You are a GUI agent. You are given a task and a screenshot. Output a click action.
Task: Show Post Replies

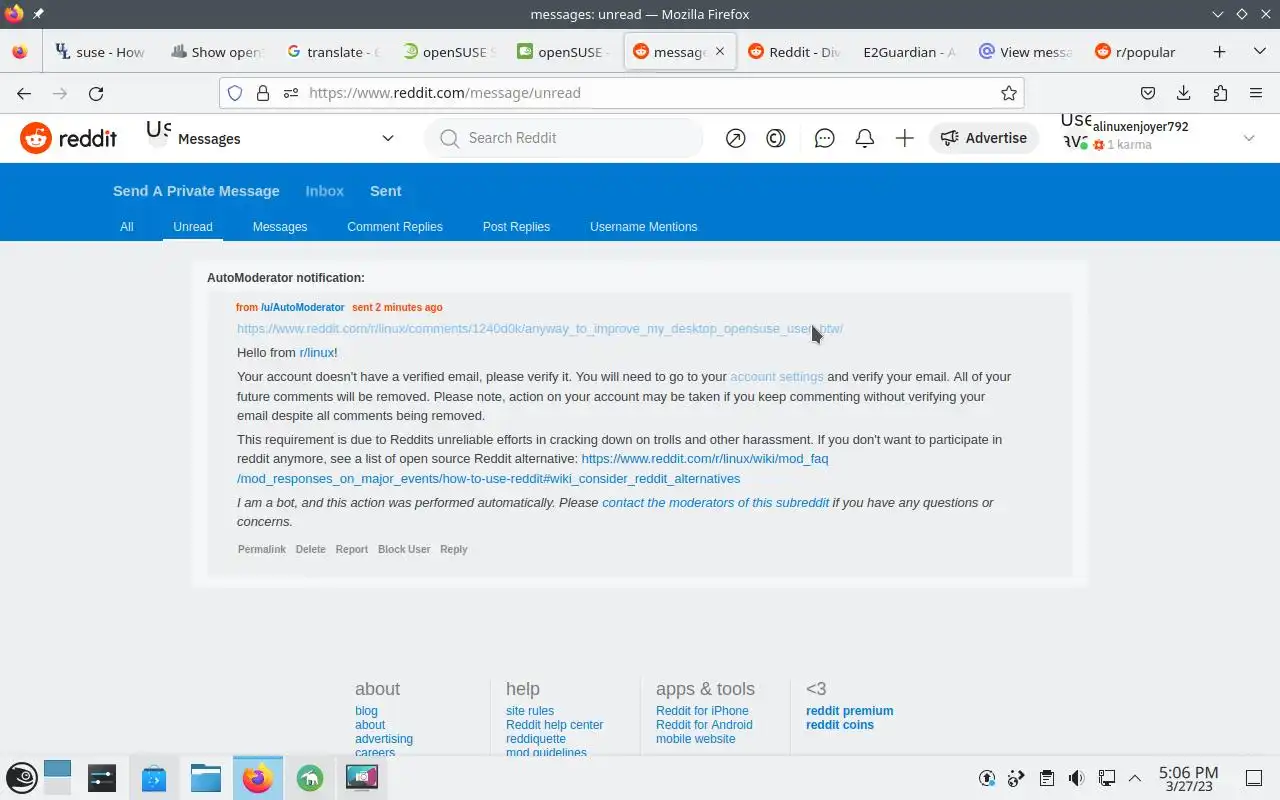(516, 227)
